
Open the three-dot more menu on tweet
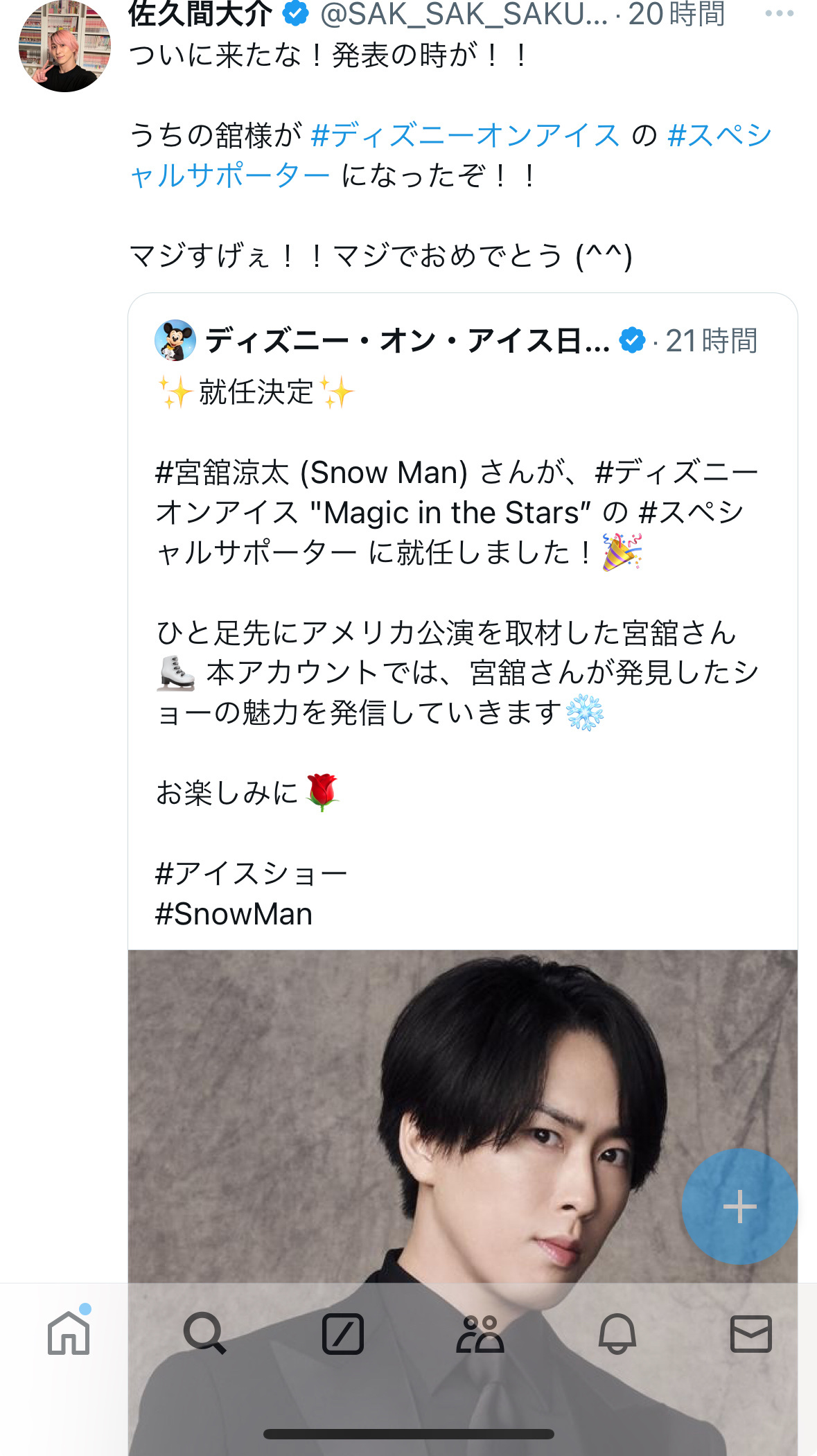779,13
